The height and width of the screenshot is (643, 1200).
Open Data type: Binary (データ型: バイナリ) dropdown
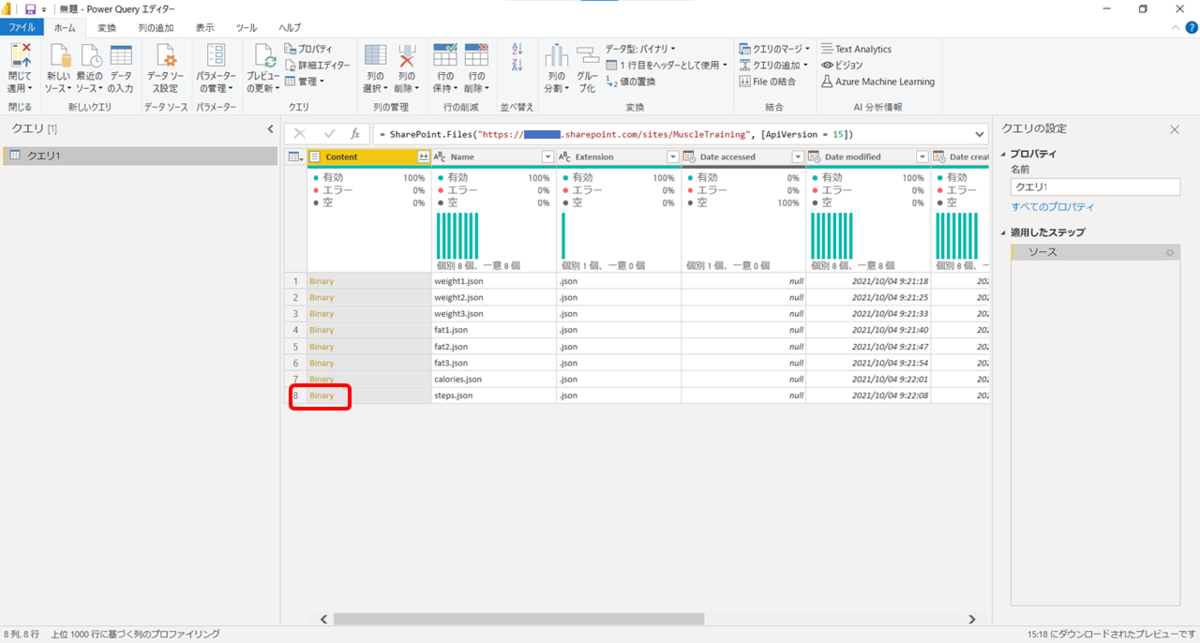(640, 49)
